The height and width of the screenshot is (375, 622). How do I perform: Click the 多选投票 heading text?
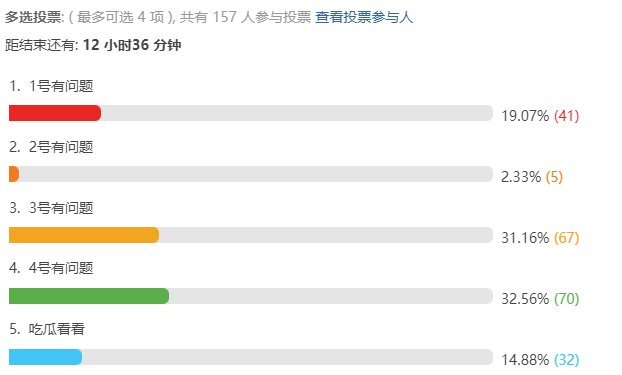[x=33, y=17]
